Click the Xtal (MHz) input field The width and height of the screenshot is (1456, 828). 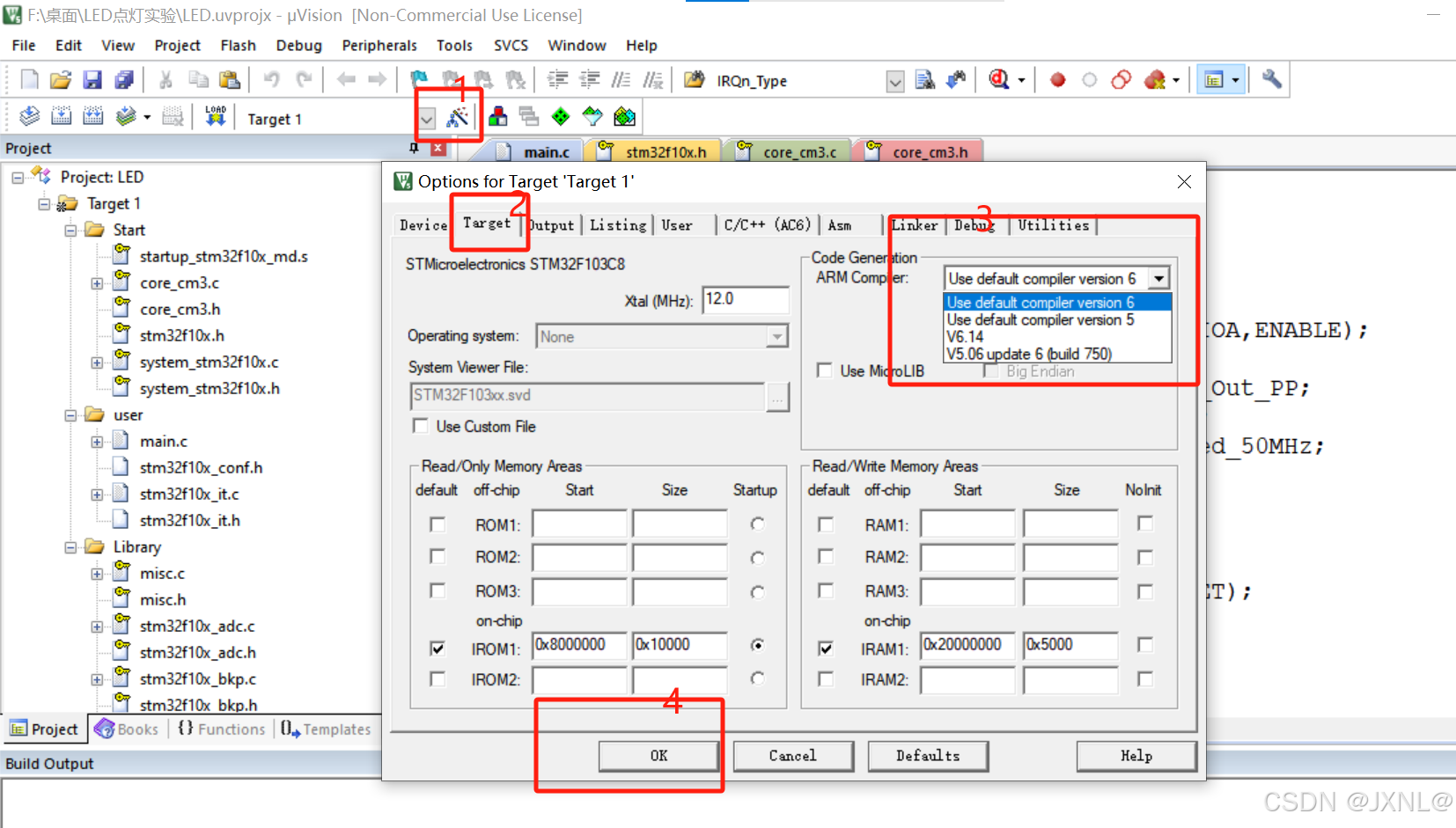[x=746, y=299]
